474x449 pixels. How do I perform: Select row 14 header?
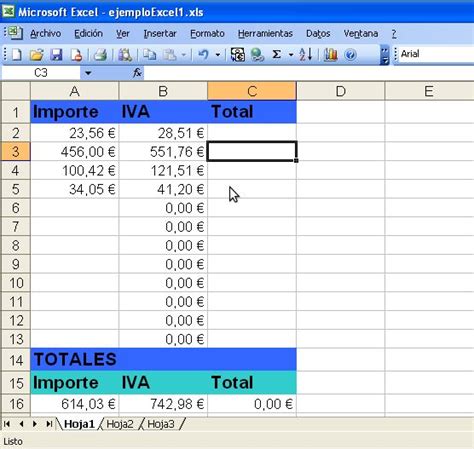16,360
